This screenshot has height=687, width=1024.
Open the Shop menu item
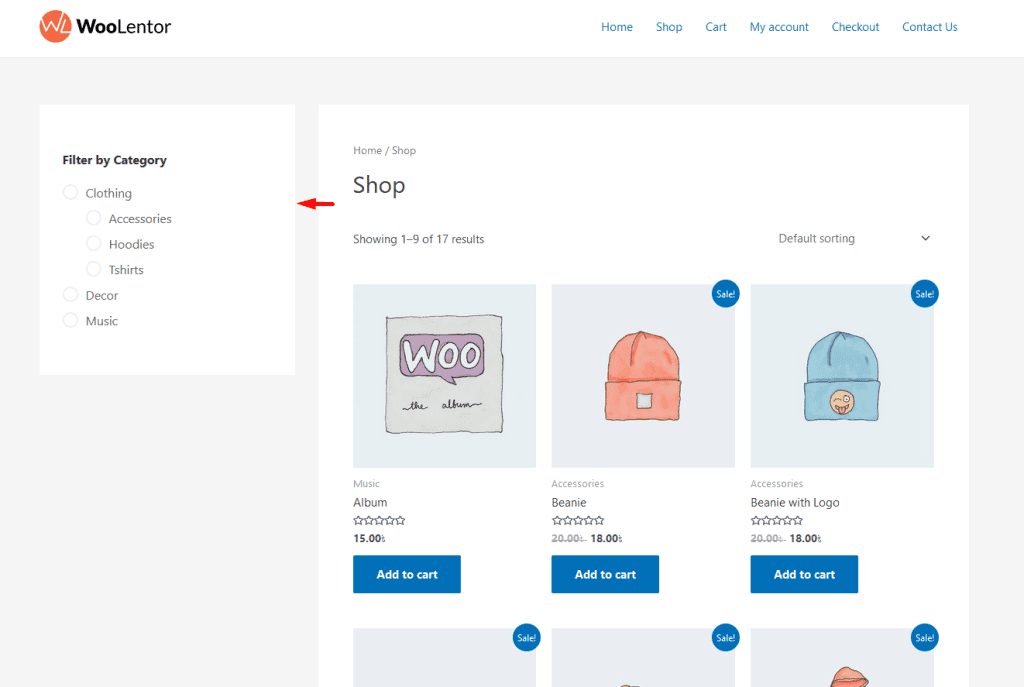[669, 27]
